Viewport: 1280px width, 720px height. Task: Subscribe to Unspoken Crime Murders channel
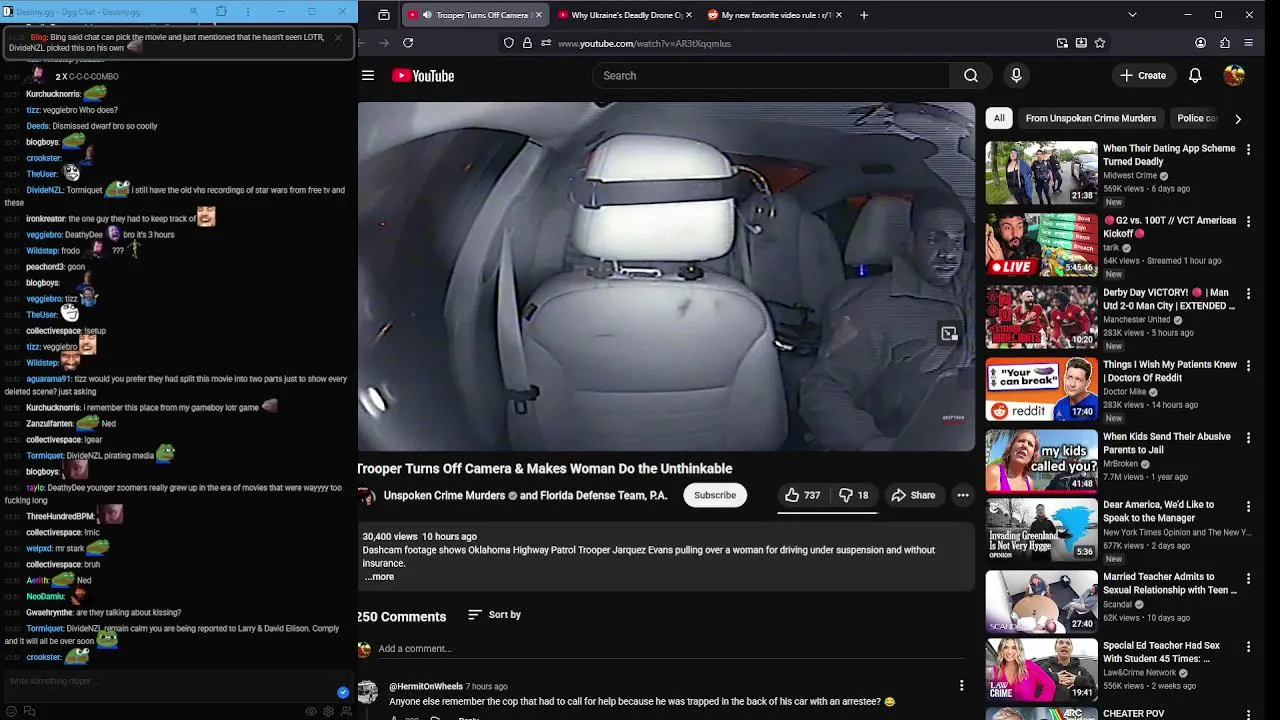click(715, 495)
